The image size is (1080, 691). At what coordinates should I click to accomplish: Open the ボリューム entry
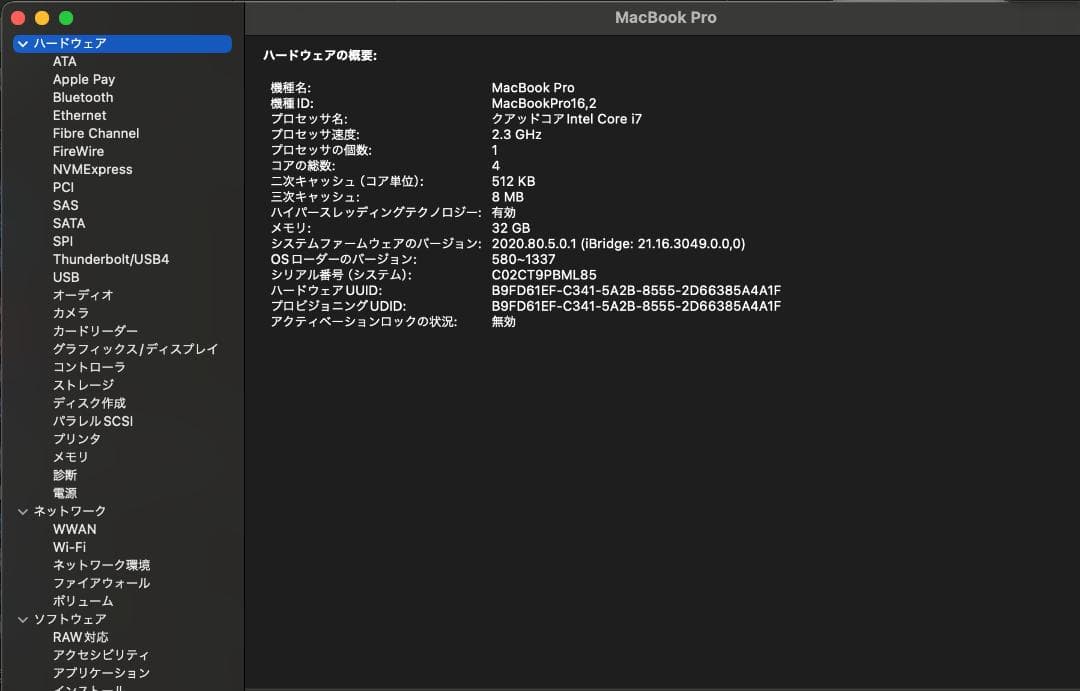coord(83,601)
